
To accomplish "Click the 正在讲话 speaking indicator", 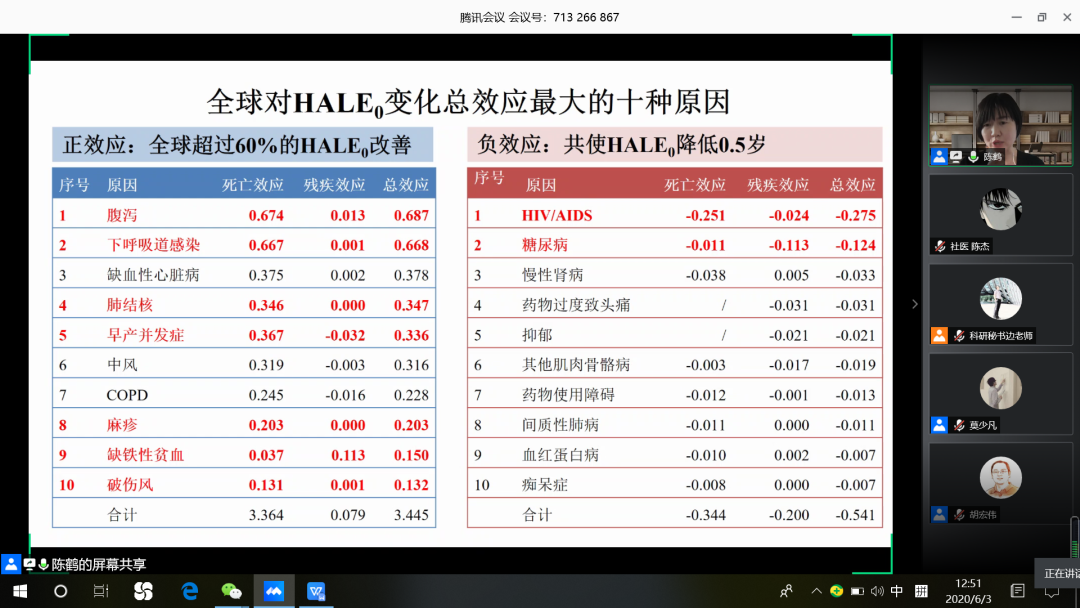I will pos(1050,573).
